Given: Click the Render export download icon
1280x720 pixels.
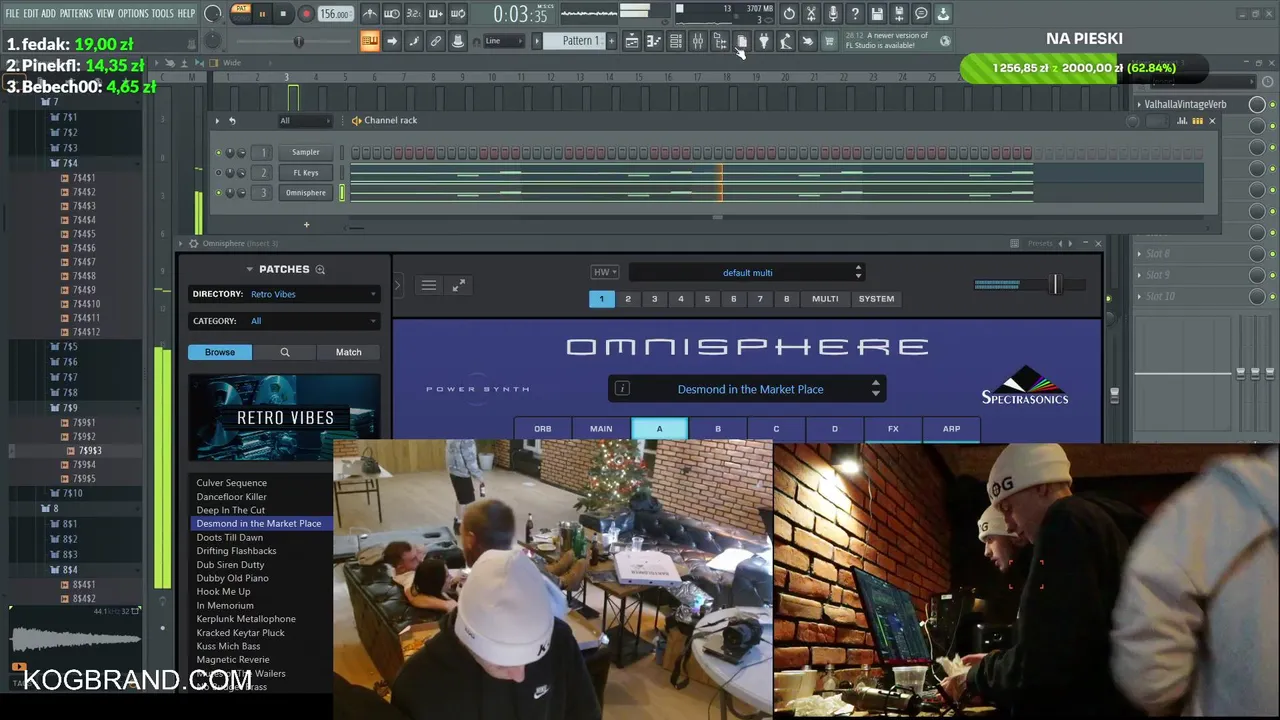Looking at the screenshot, I should point(943,14).
